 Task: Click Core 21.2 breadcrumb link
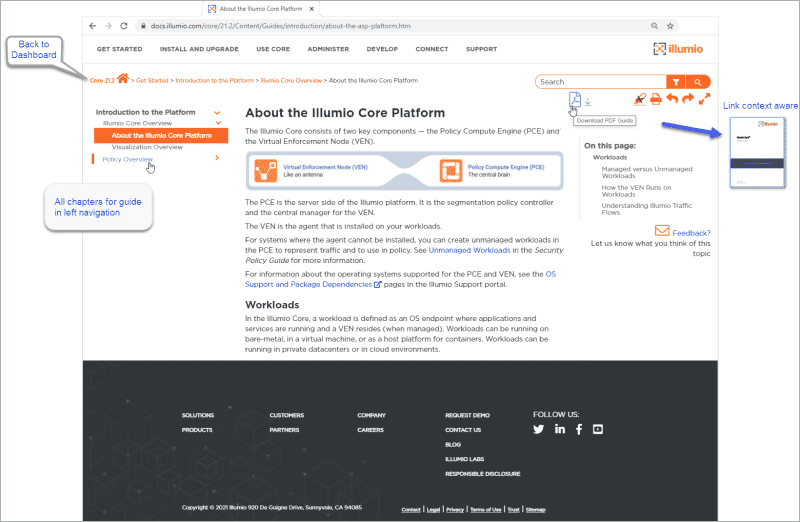coord(102,81)
